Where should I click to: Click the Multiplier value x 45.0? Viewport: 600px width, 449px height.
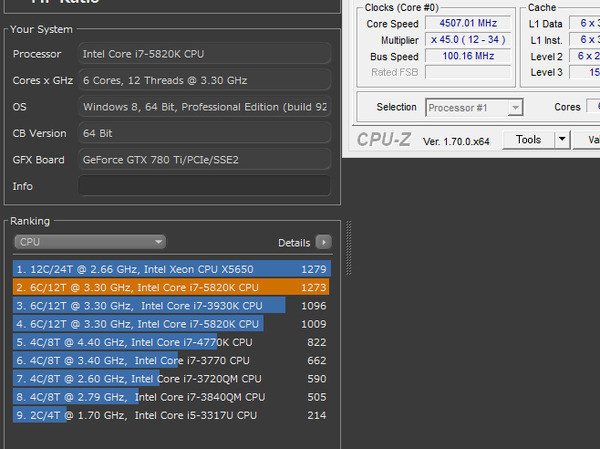(x=468, y=39)
